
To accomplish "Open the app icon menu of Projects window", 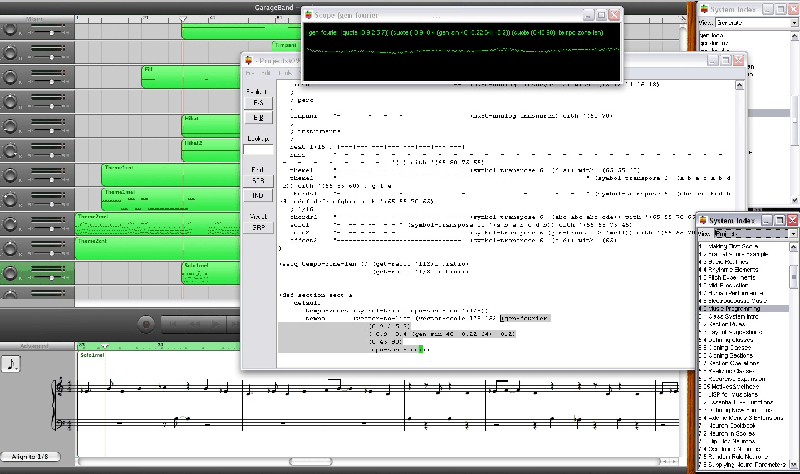I will click(x=249, y=60).
